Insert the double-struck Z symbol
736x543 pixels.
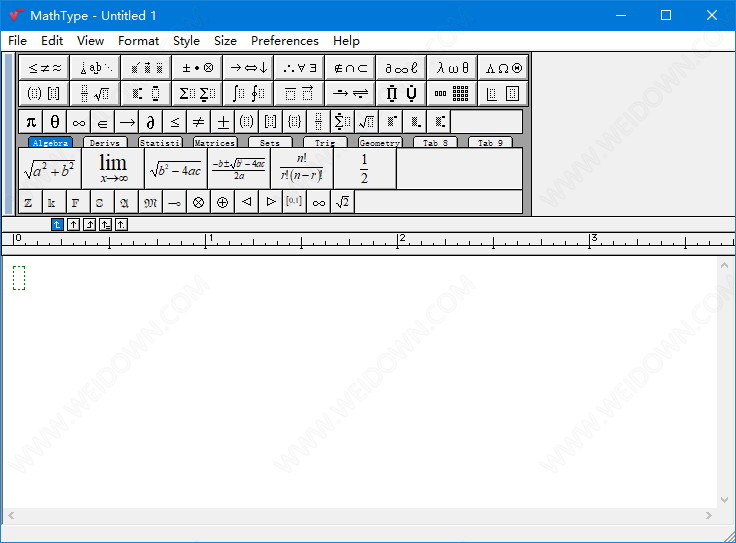pyautogui.click(x=31, y=202)
